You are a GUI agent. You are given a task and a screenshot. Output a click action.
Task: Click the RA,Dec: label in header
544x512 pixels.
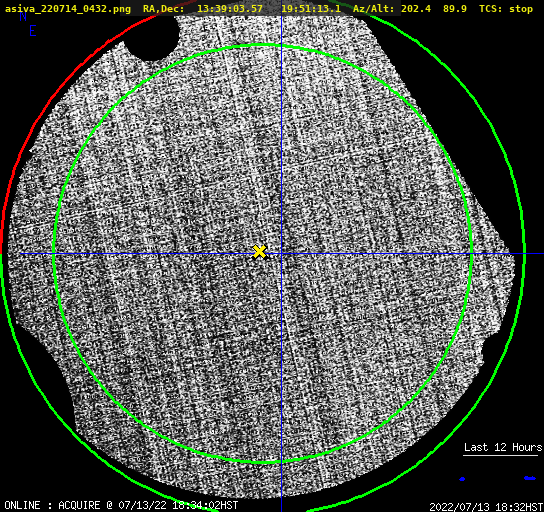163,9
